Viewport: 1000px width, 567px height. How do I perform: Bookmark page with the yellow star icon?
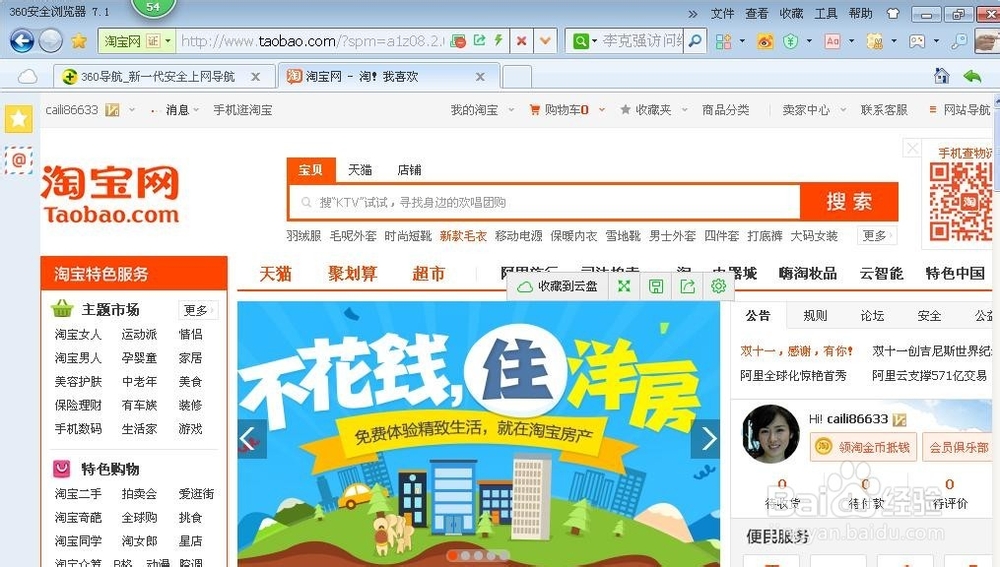79,41
